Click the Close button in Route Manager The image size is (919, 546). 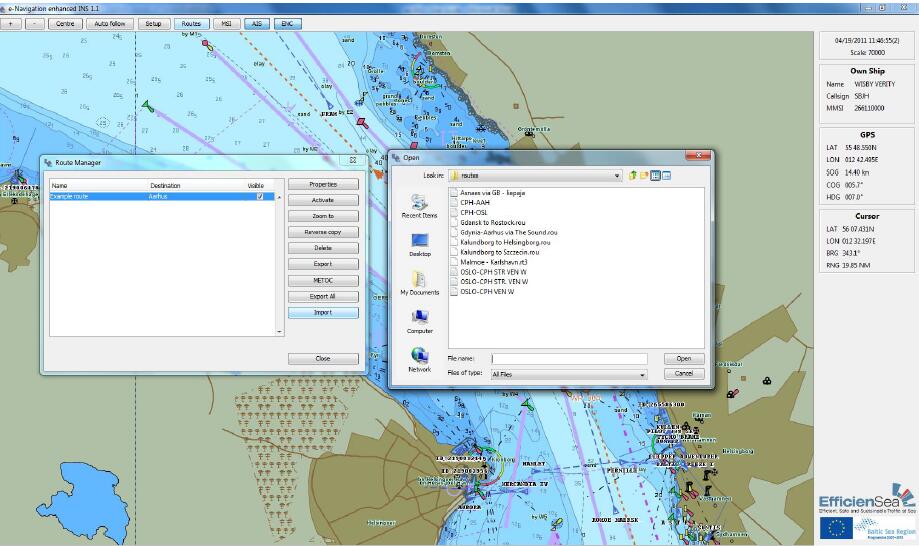tap(323, 359)
